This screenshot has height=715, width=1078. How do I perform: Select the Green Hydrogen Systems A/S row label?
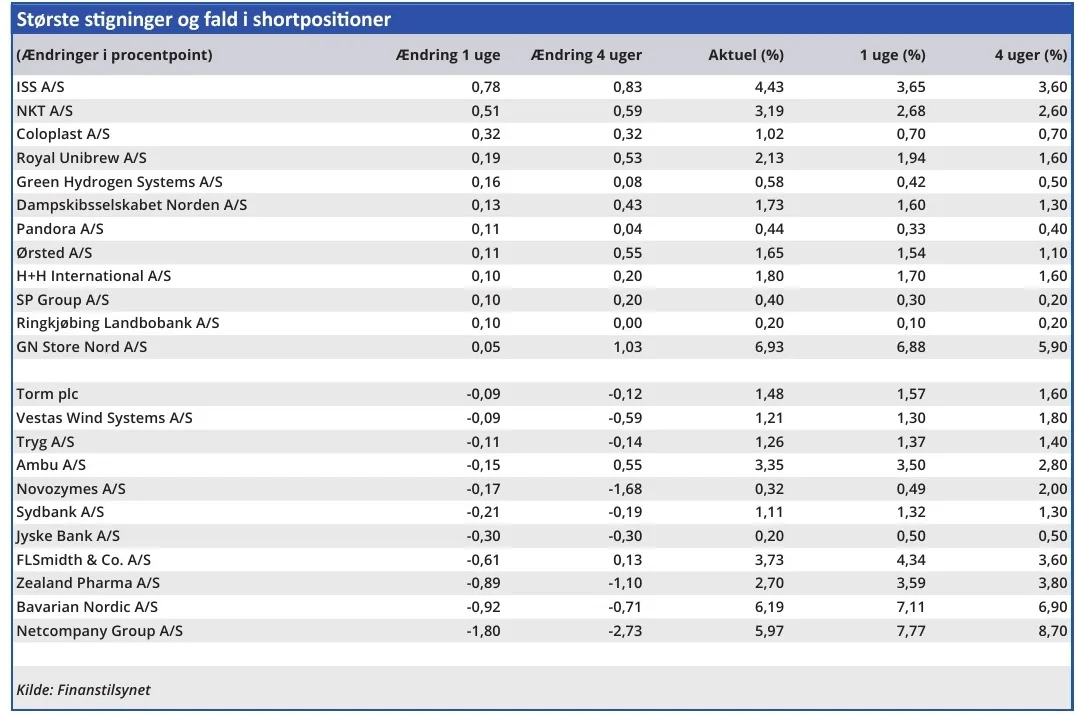pyautogui.click(x=119, y=182)
